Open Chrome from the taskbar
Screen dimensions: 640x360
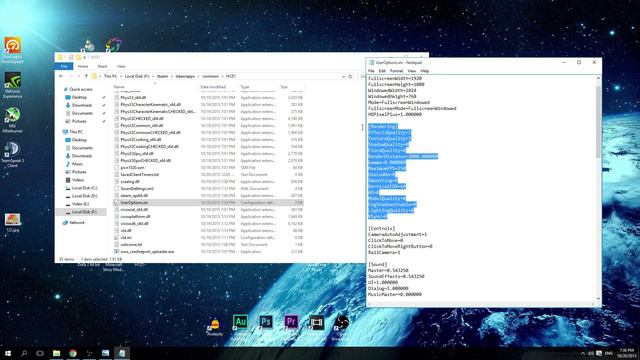pos(73,353)
